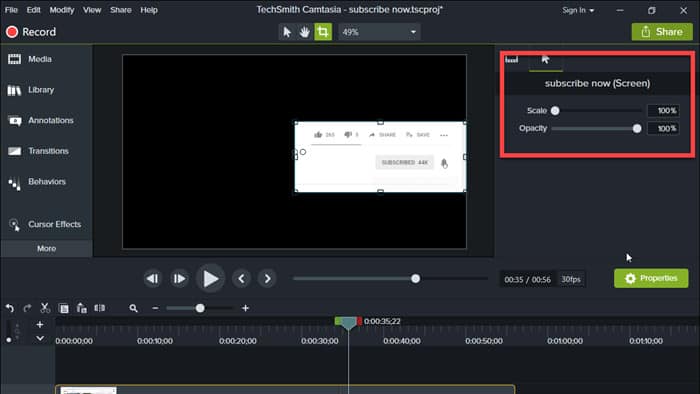Select the screen recording on canvas

pos(380,157)
